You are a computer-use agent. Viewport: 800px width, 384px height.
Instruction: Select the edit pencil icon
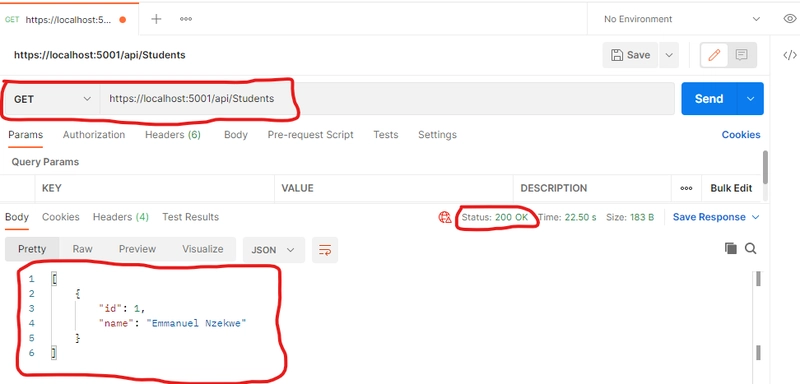point(714,55)
